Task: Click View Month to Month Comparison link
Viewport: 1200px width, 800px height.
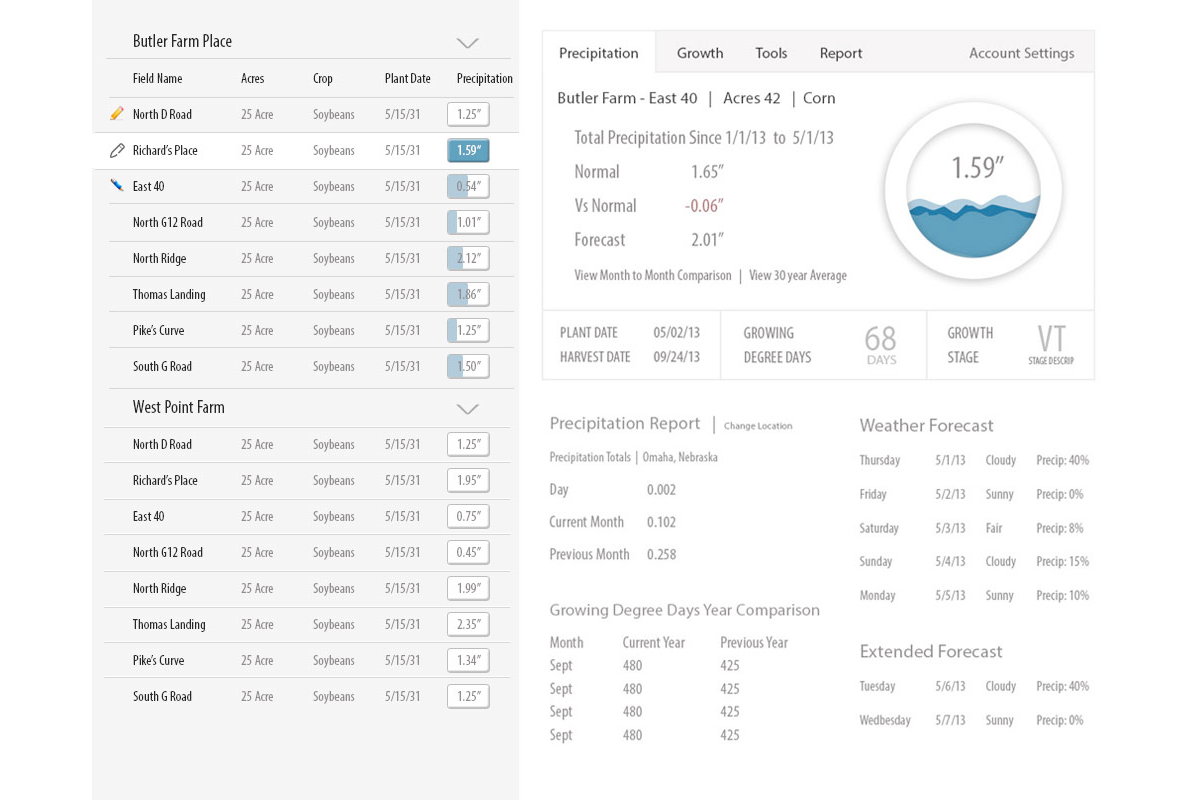Action: pos(653,275)
